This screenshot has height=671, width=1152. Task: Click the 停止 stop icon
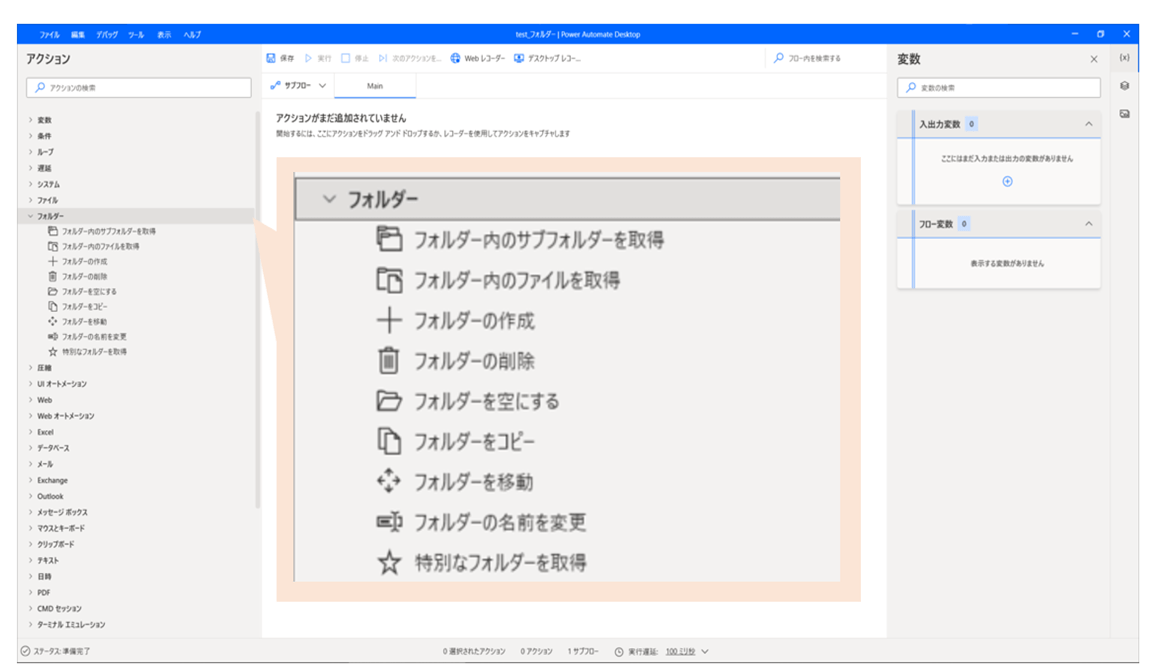345,55
